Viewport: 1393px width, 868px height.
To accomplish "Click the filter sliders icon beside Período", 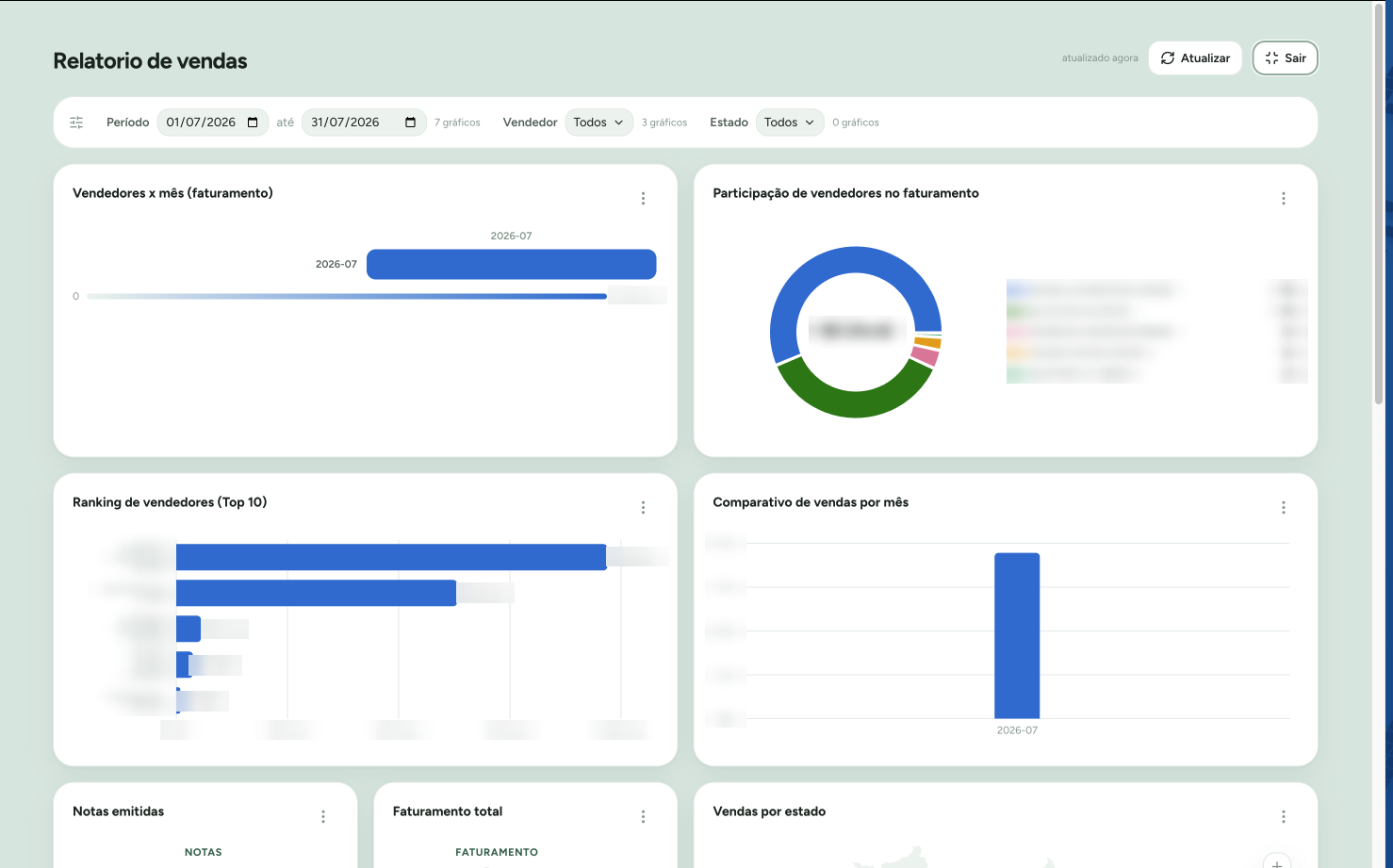I will 76,123.
